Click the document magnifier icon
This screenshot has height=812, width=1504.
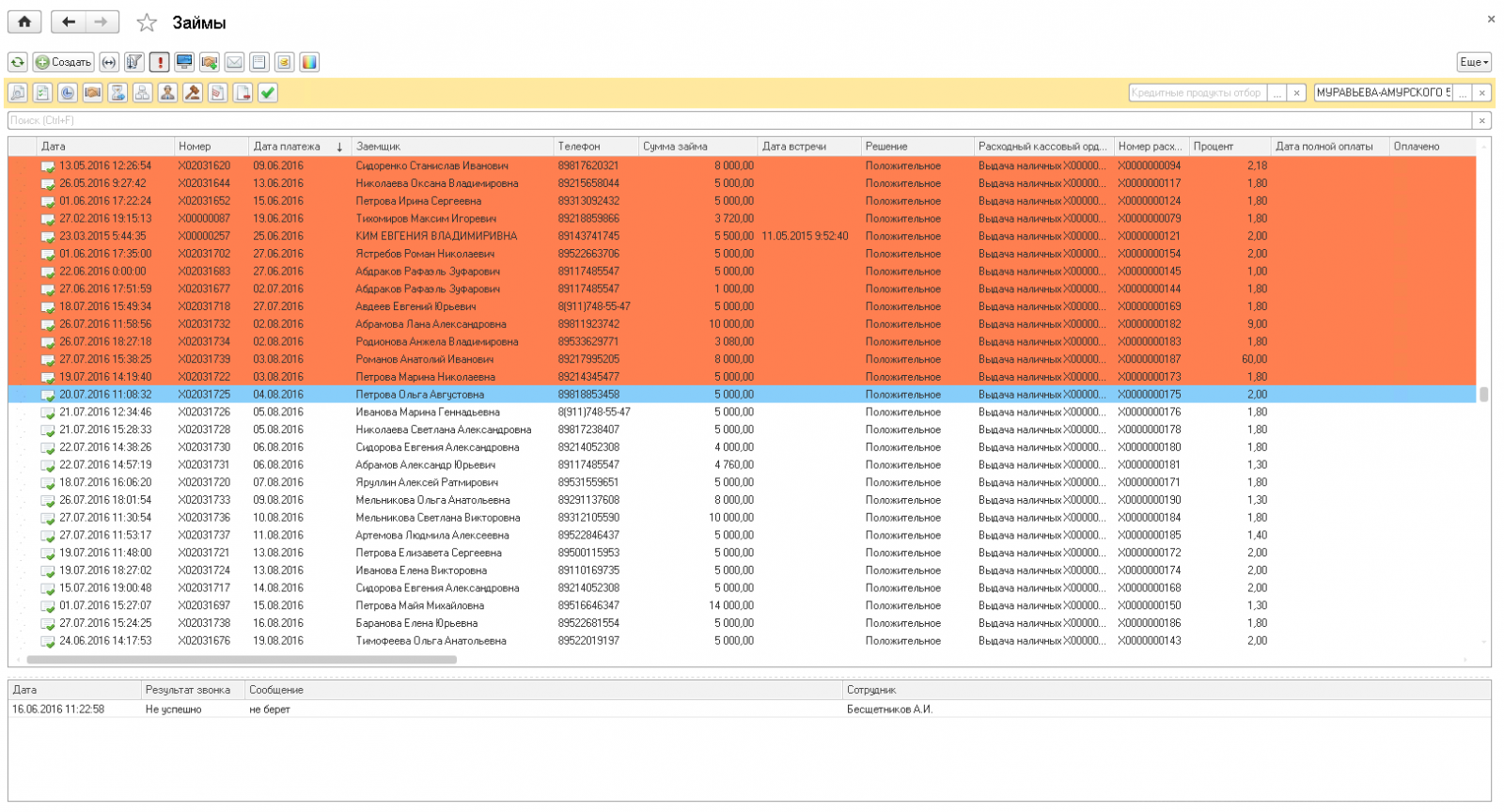point(18,92)
